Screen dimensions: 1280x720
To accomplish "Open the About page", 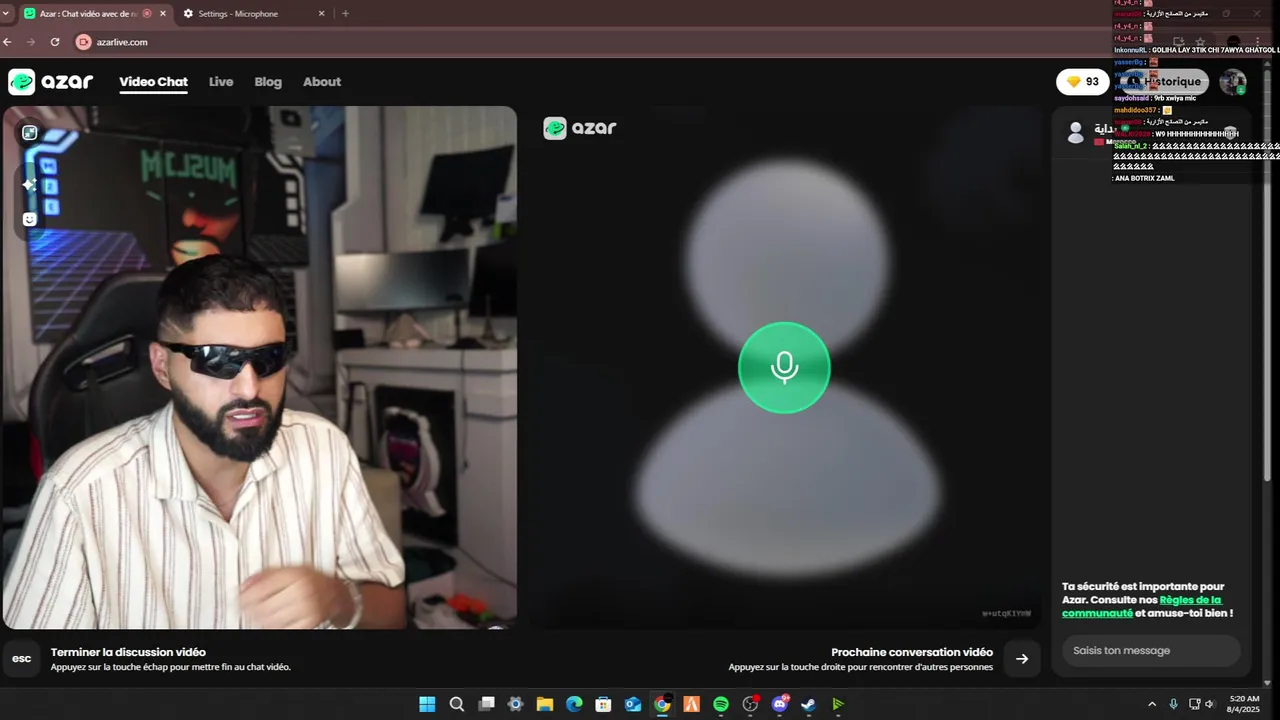I will [x=322, y=82].
